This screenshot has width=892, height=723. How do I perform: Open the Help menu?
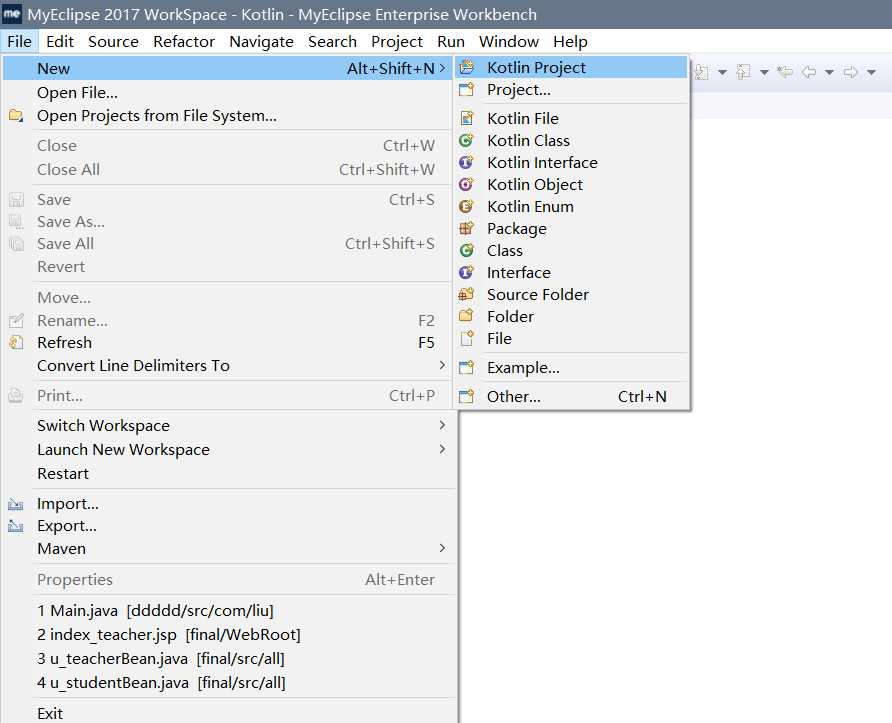point(570,42)
